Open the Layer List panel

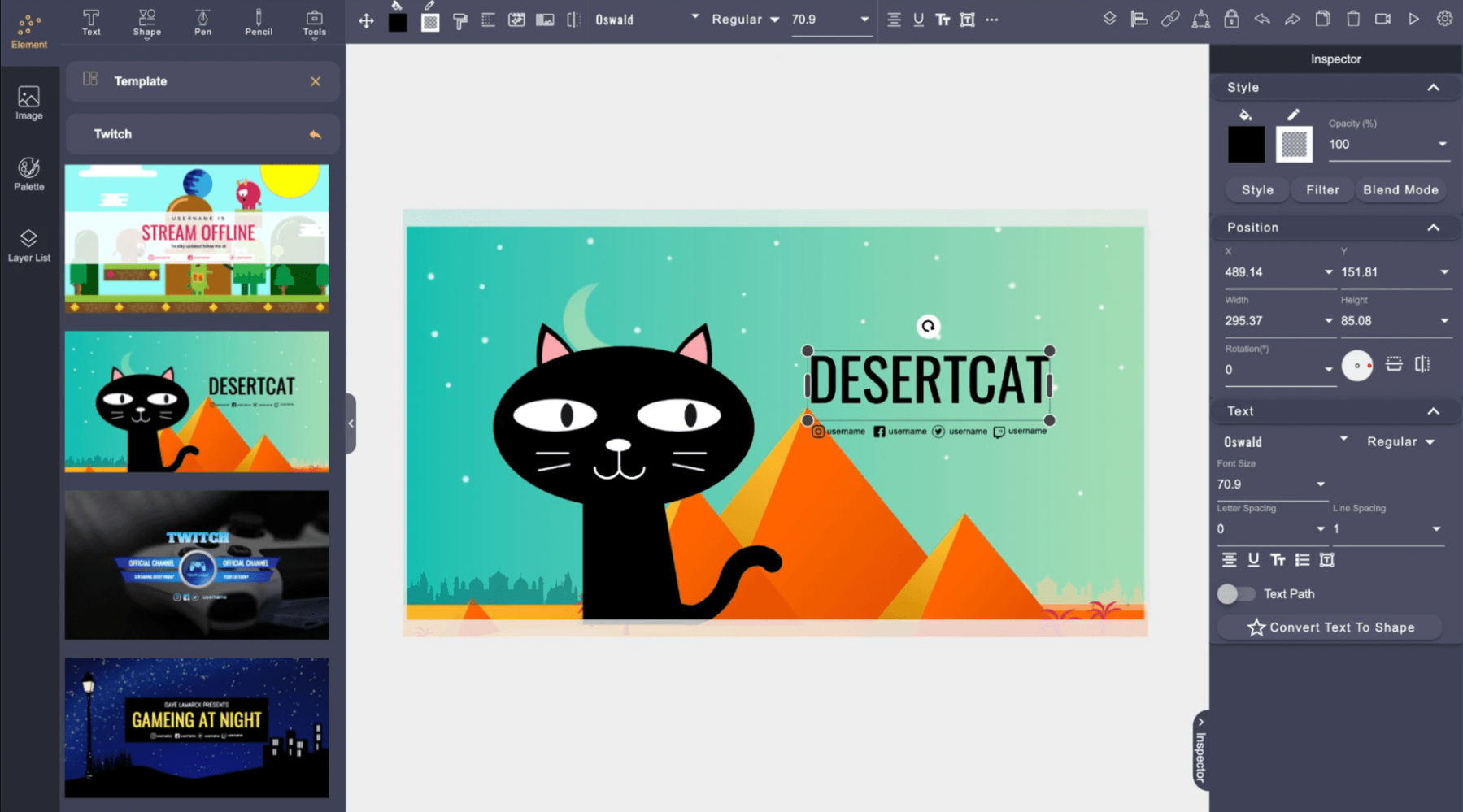coord(28,245)
